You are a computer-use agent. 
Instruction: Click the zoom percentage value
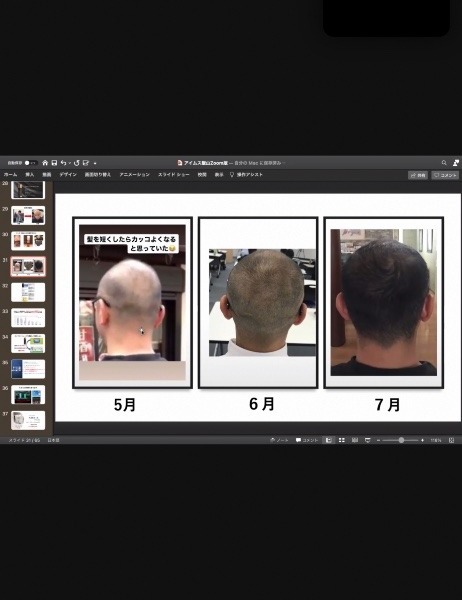pyautogui.click(x=436, y=440)
